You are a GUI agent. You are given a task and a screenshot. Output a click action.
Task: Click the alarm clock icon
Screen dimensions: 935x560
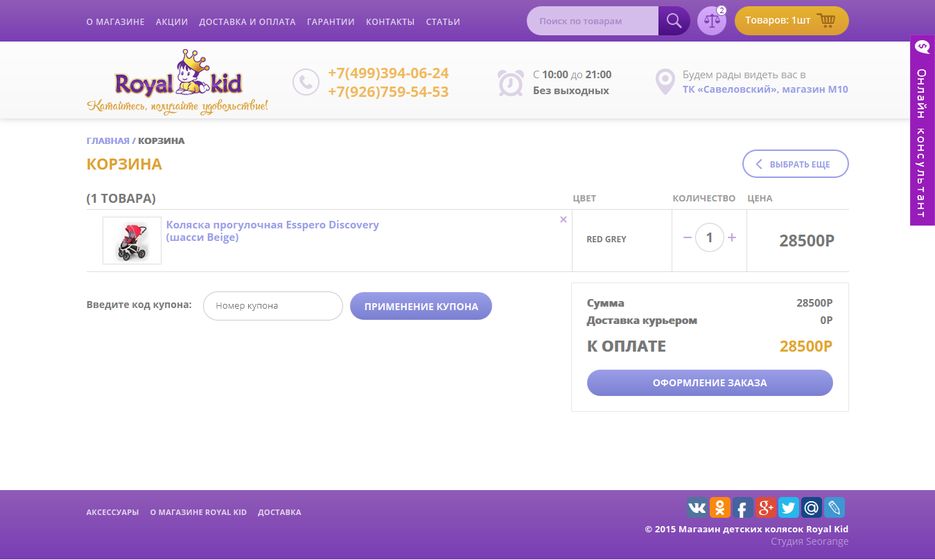510,82
